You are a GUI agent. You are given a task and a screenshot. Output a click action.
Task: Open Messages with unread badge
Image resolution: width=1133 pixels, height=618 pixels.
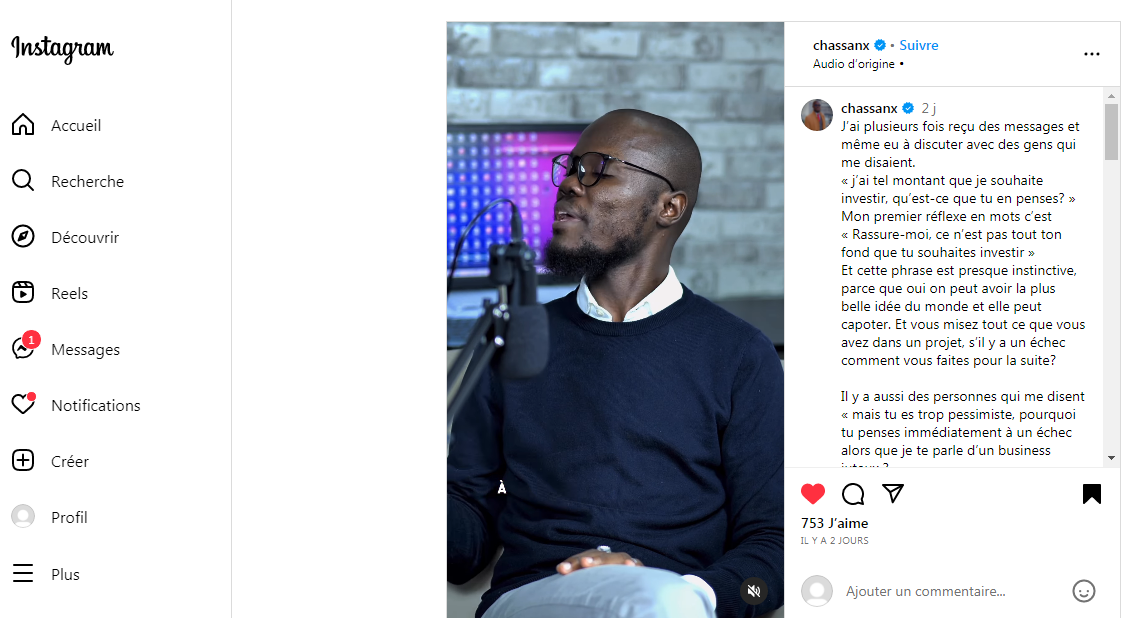pos(25,347)
